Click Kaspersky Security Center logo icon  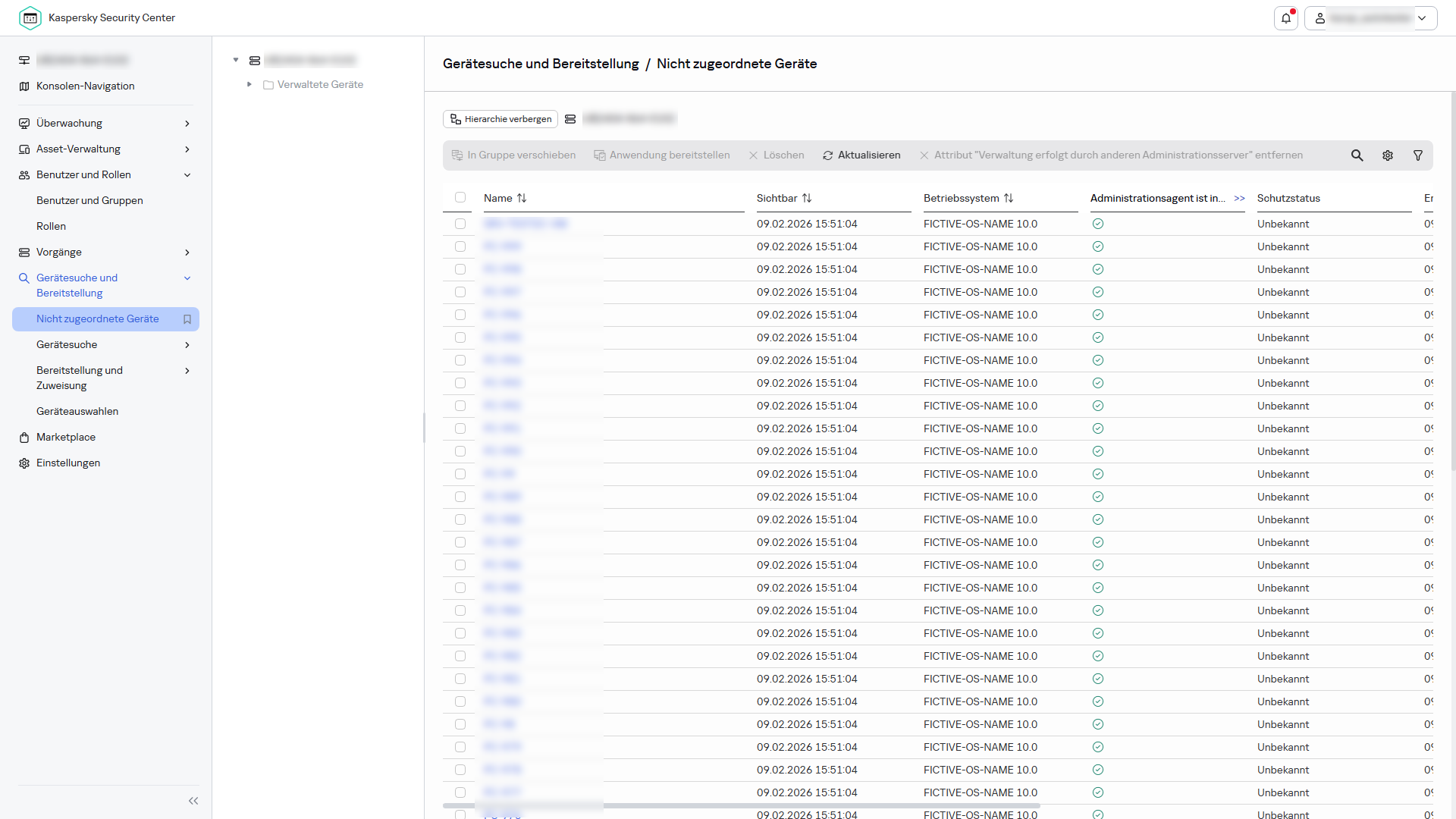(x=30, y=17)
